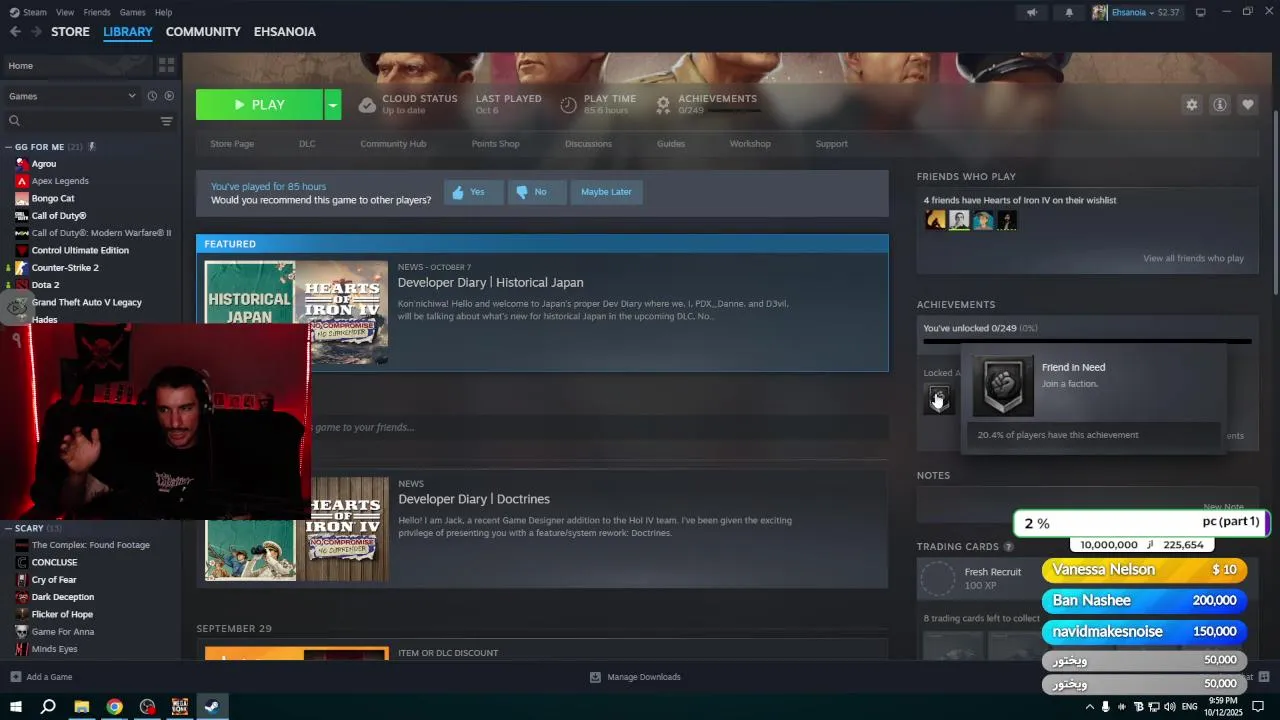Select Apex Legends in library list
This screenshot has width=1280, height=720.
click(60, 181)
